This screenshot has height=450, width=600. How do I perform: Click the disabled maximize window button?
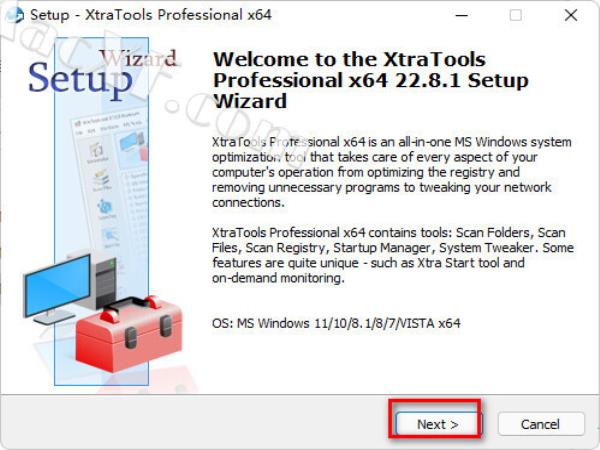[515, 15]
